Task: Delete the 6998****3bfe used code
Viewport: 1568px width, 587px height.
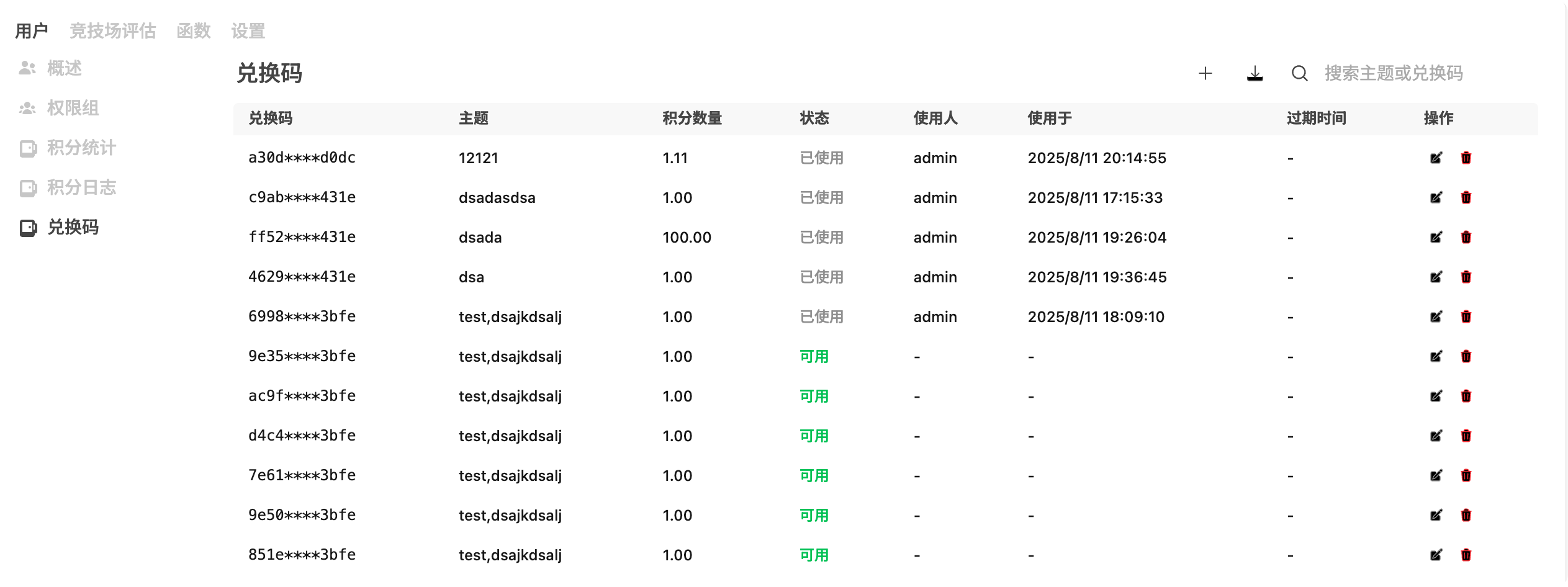Action: pyautogui.click(x=1466, y=317)
